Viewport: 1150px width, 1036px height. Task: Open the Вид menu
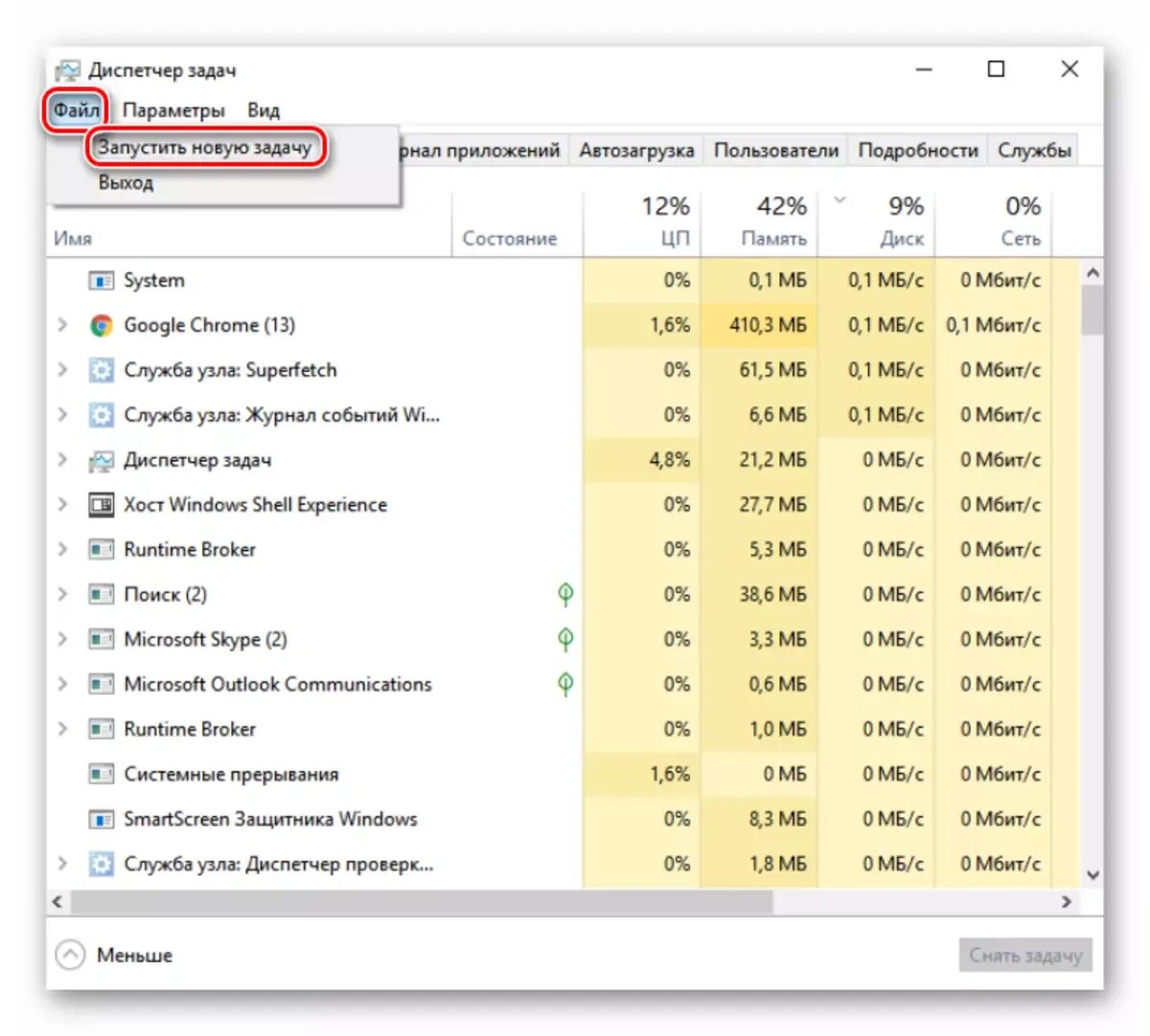pos(264,110)
